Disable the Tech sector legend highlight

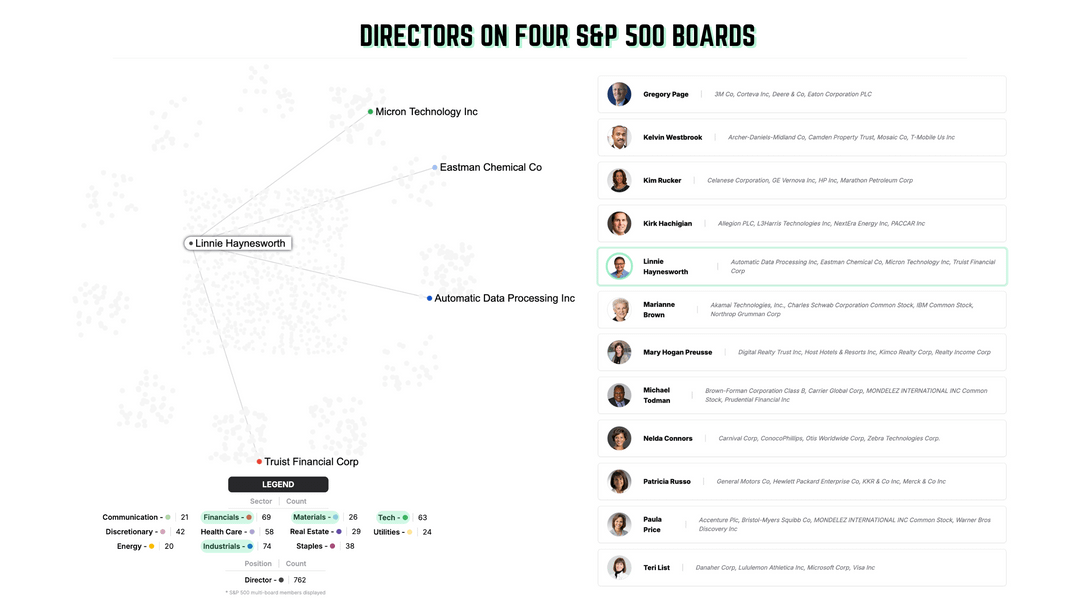[x=392, y=517]
